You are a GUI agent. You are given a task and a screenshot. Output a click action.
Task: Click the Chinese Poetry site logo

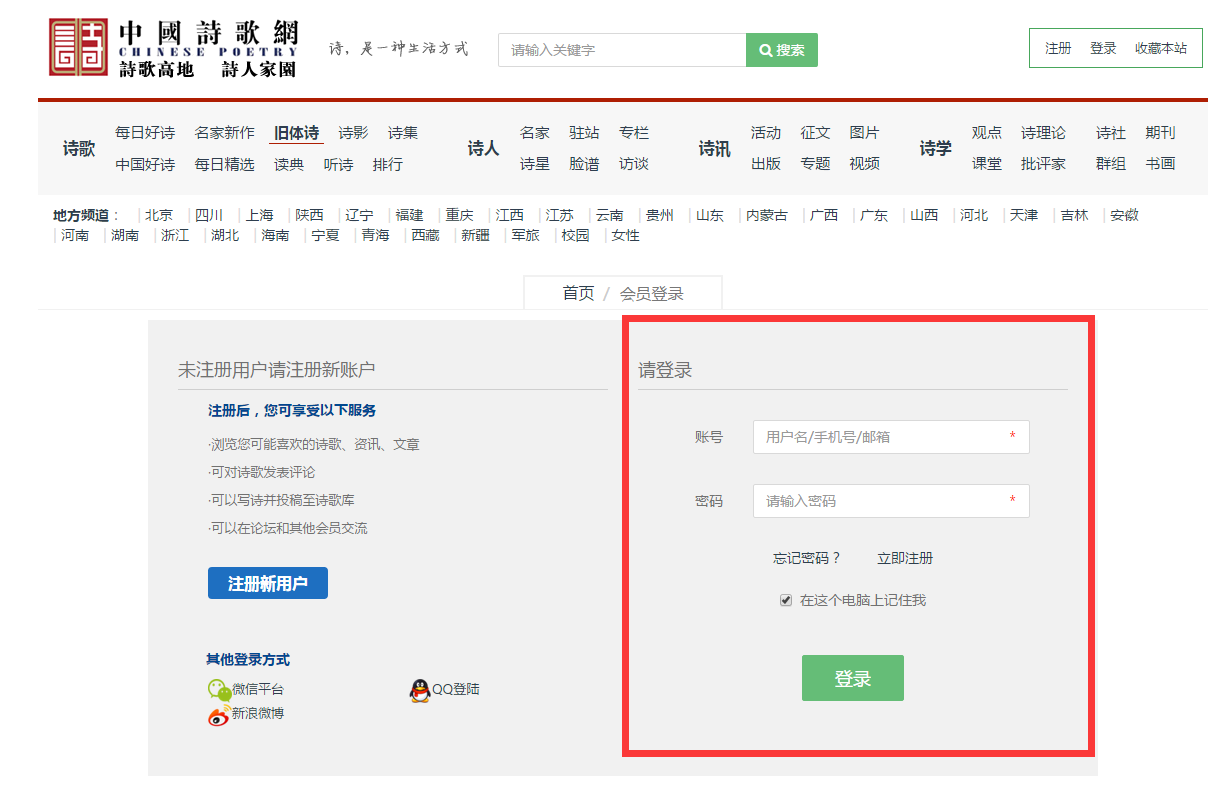(x=78, y=47)
